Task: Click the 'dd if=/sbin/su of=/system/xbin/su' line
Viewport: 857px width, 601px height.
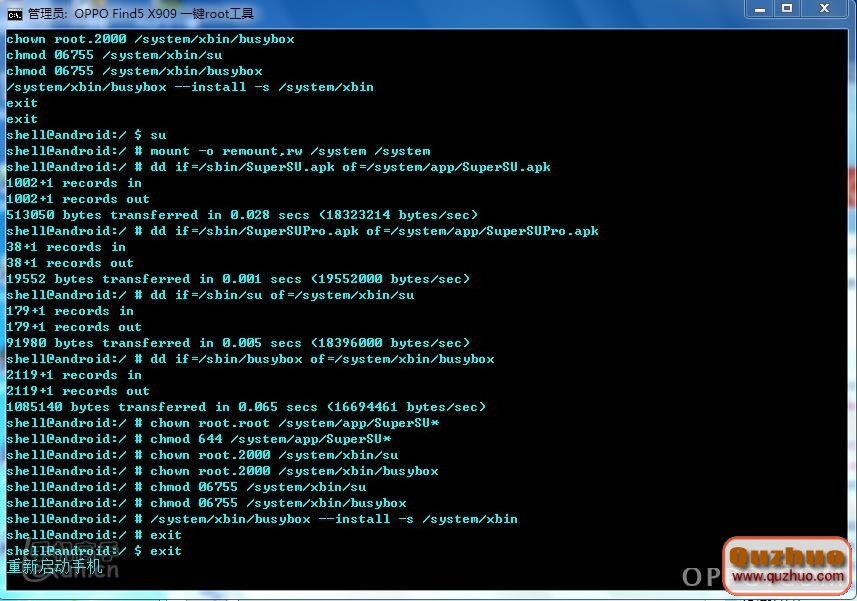Action: [x=210, y=295]
